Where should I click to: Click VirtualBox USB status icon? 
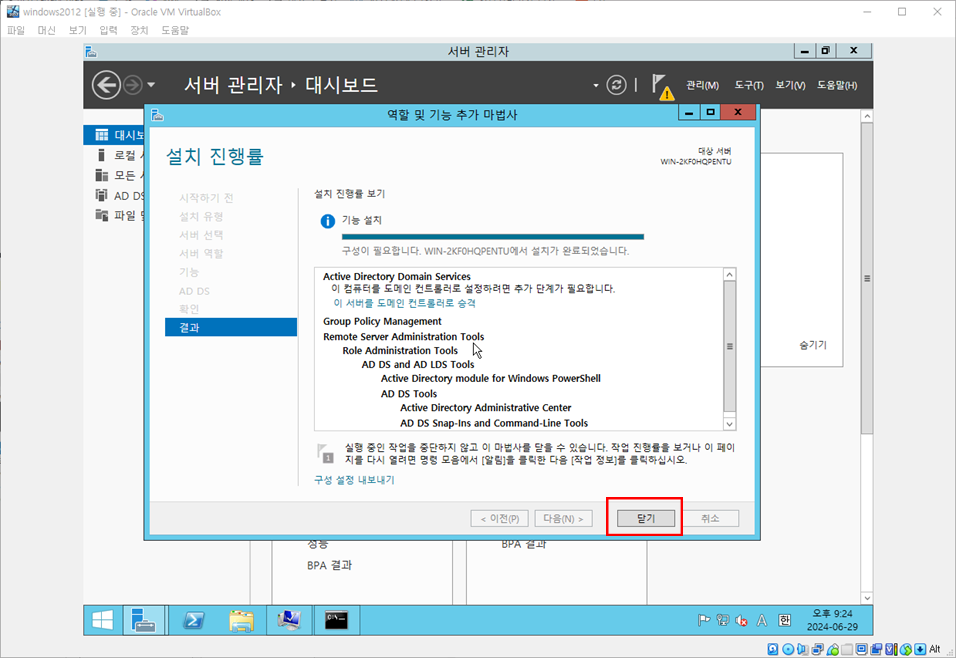click(832, 649)
